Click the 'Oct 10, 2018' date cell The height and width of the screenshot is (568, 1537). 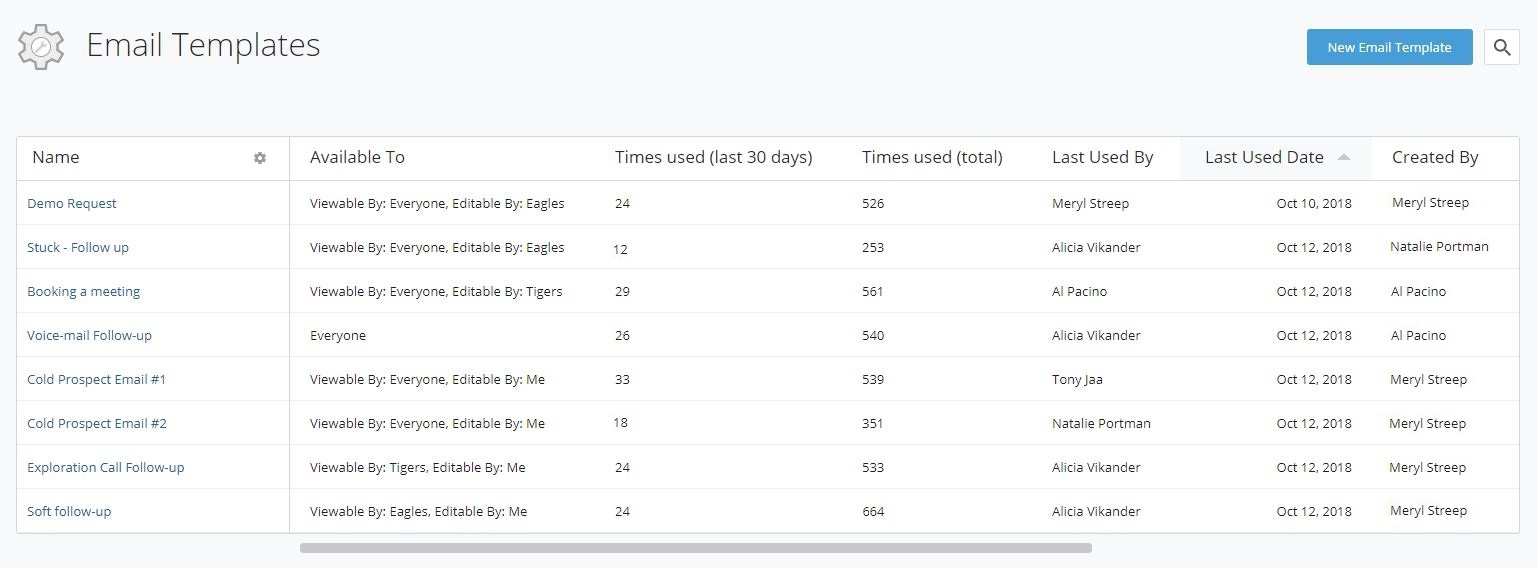(1314, 203)
